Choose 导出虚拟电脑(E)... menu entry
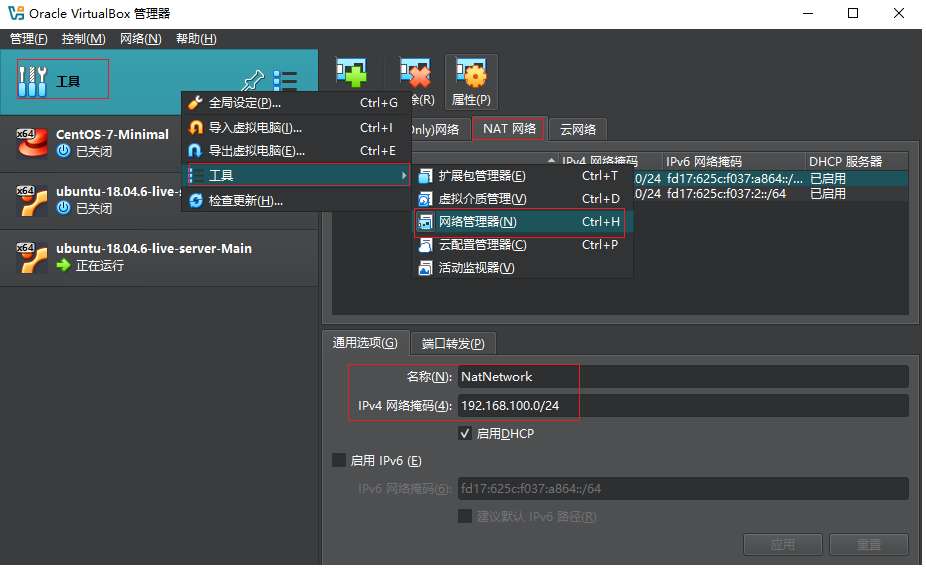926x568 pixels. tap(295, 151)
